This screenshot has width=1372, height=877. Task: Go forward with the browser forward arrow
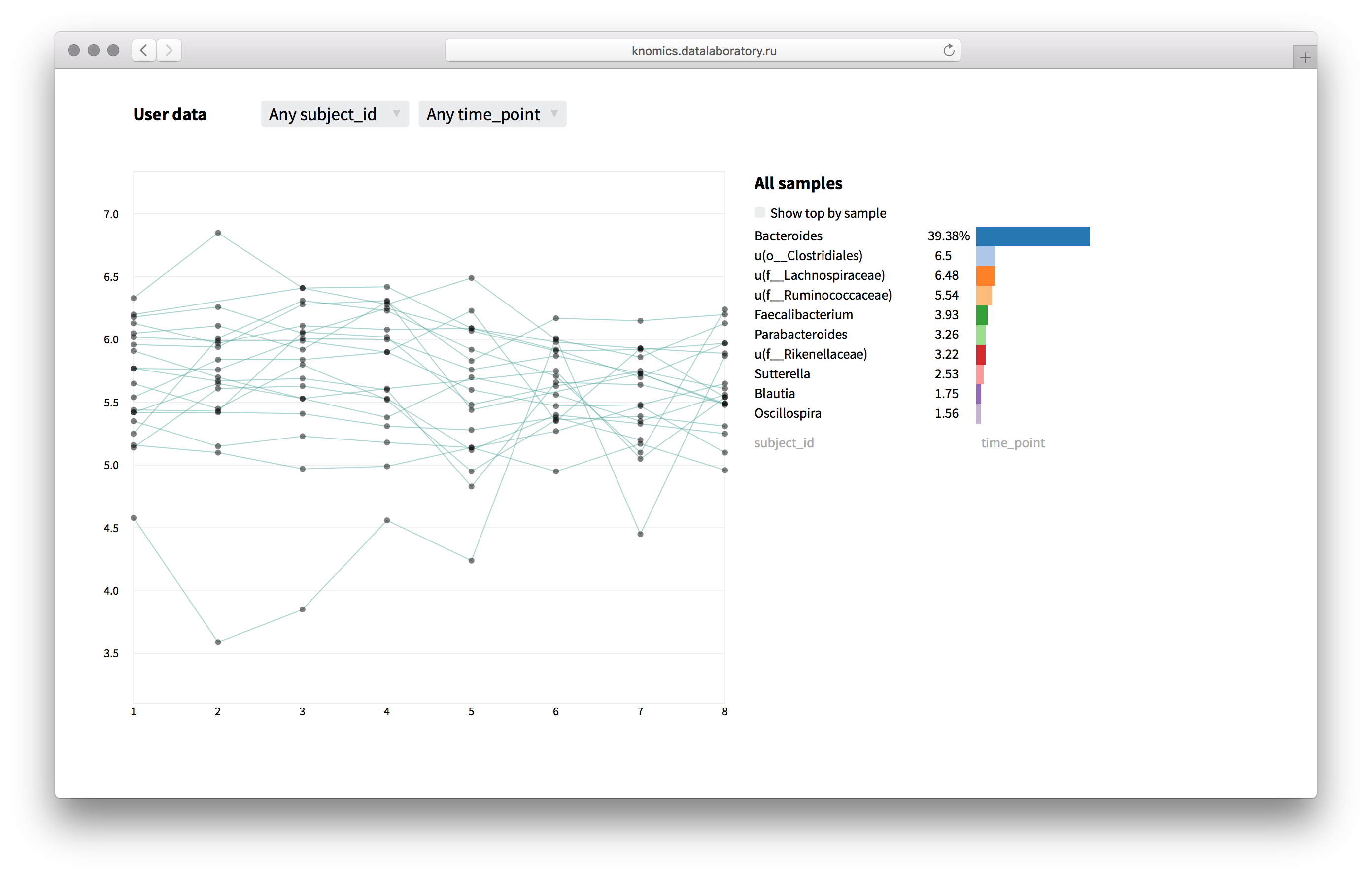pos(169,50)
